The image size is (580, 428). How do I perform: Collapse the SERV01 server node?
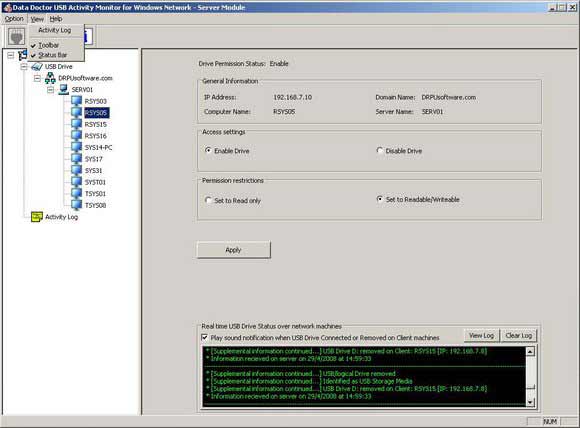(x=51, y=90)
